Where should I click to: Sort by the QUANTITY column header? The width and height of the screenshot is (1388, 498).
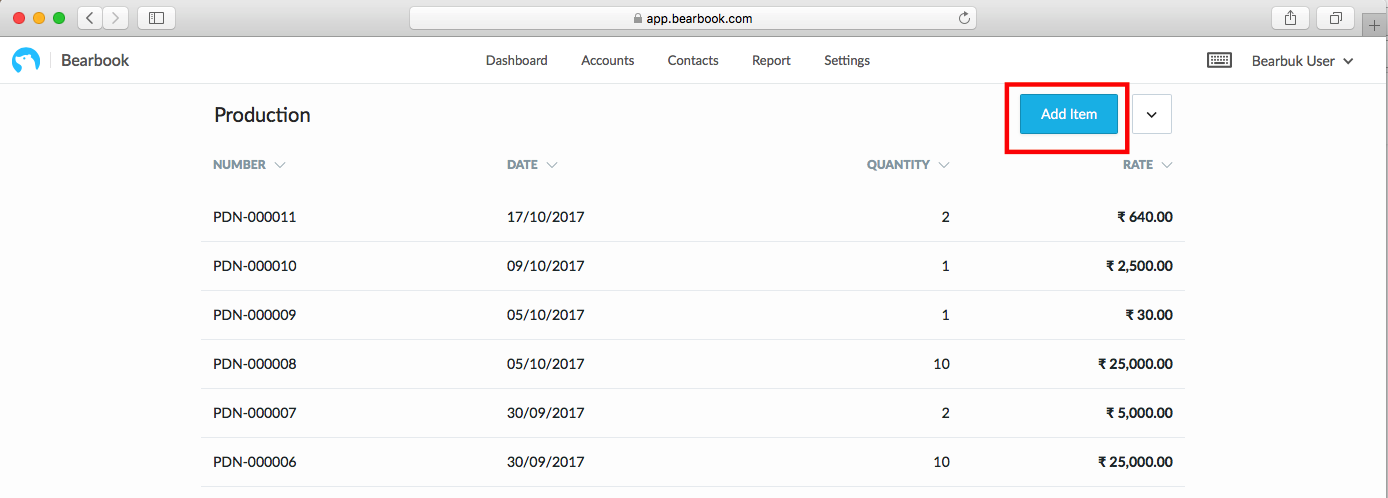point(908,165)
